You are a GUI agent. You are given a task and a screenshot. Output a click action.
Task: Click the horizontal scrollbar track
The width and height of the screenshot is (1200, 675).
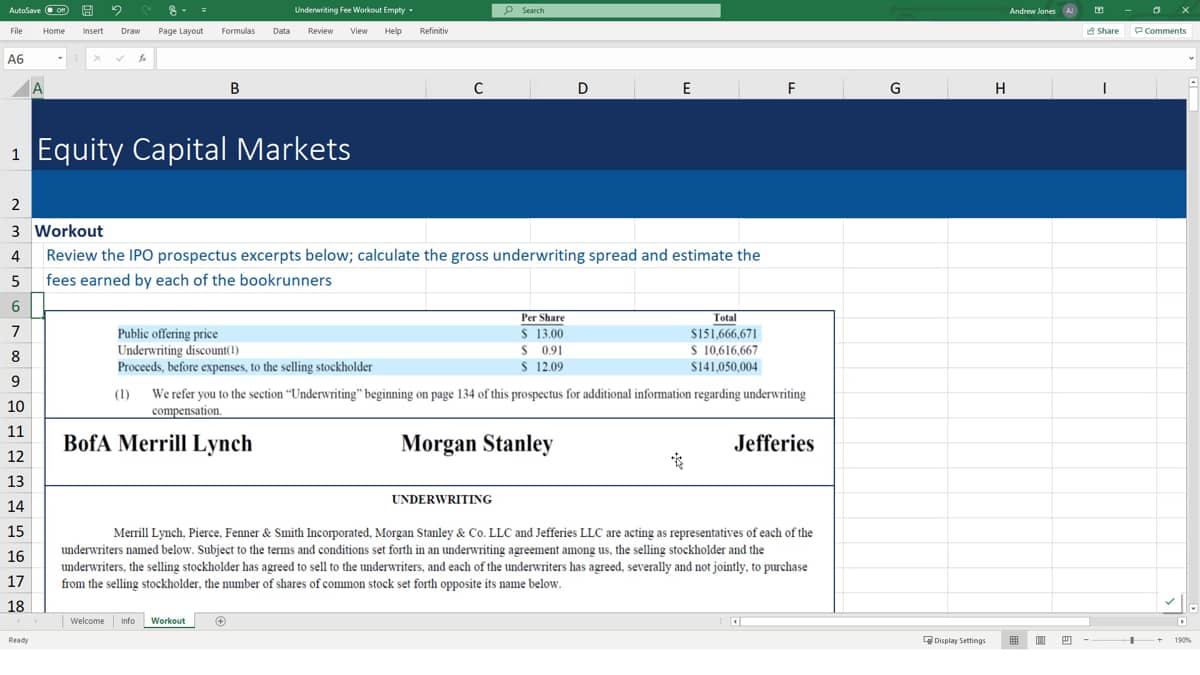pyautogui.click(x=960, y=621)
